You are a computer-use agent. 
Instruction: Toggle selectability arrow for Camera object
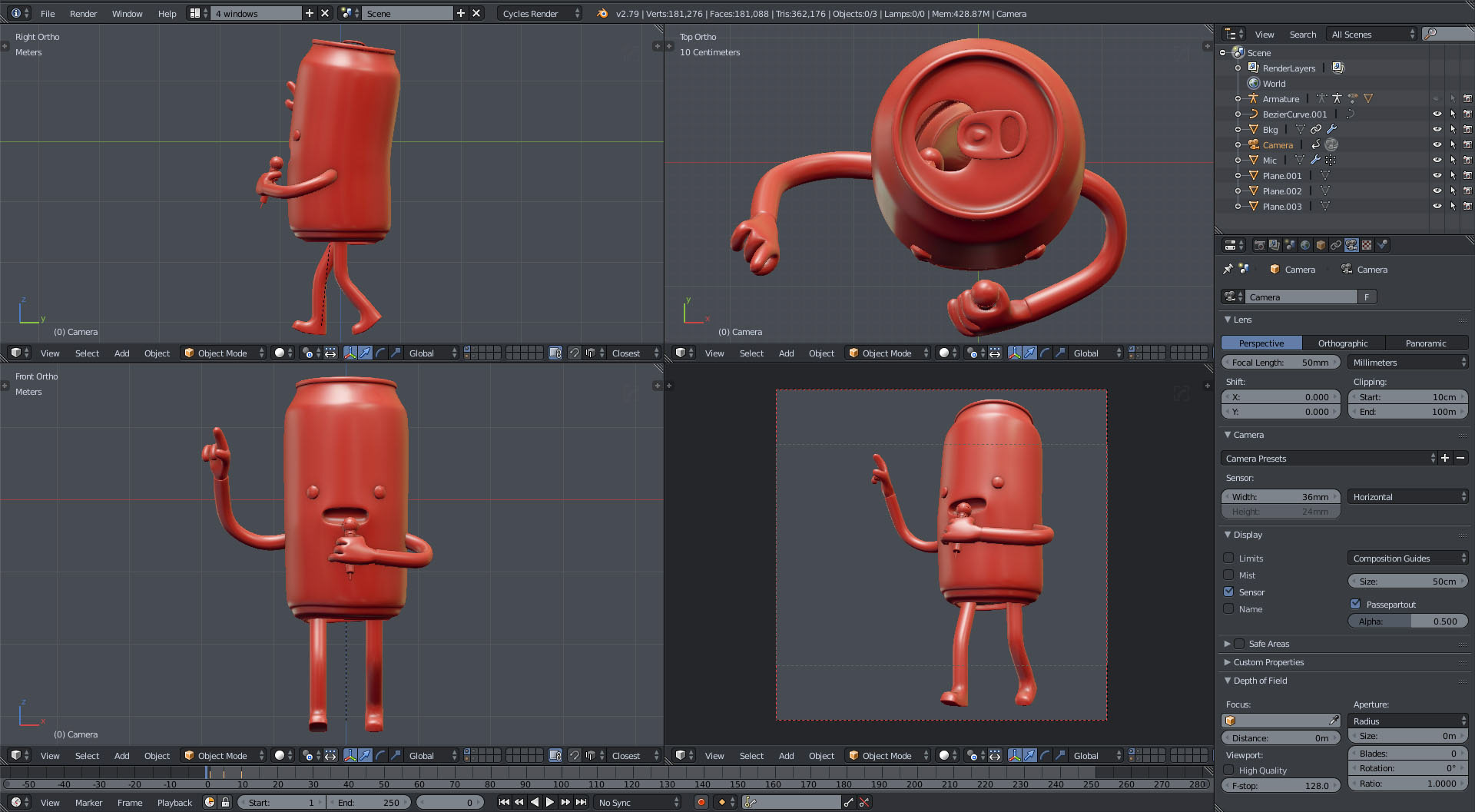click(x=1453, y=144)
